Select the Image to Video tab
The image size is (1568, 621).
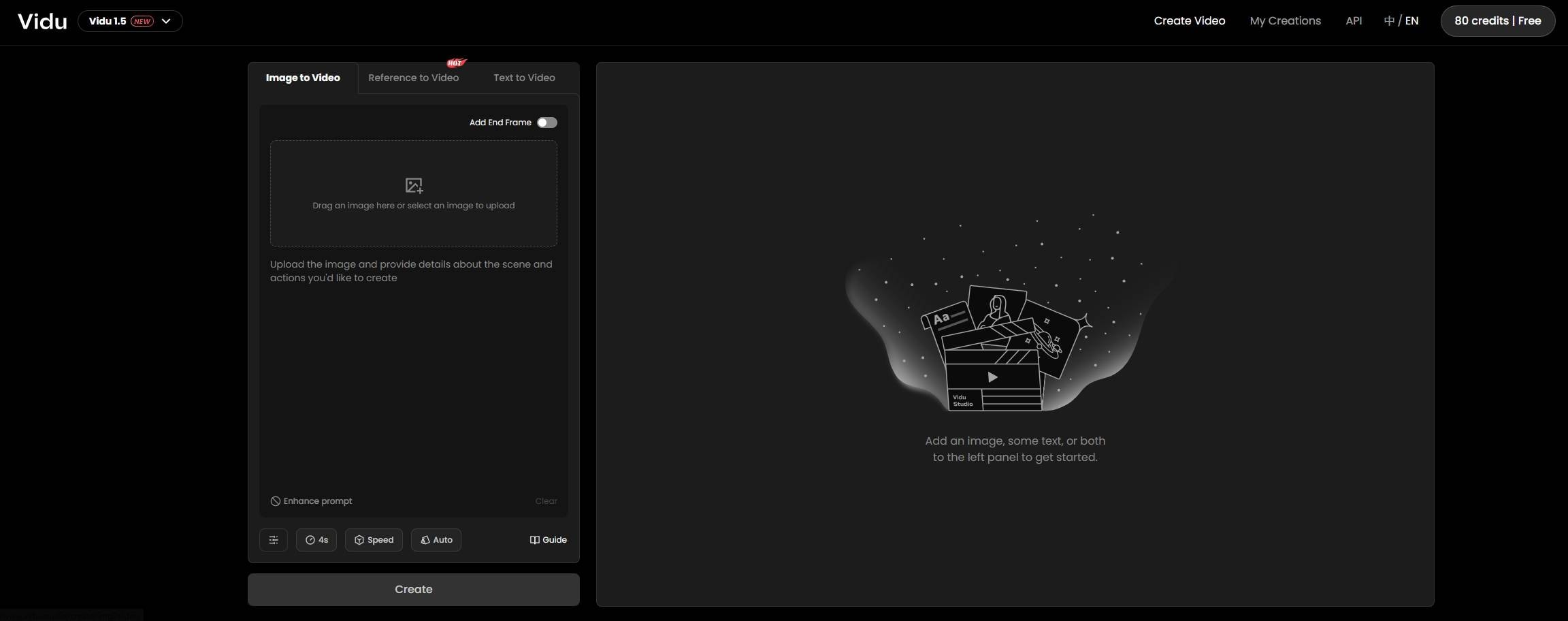point(303,78)
